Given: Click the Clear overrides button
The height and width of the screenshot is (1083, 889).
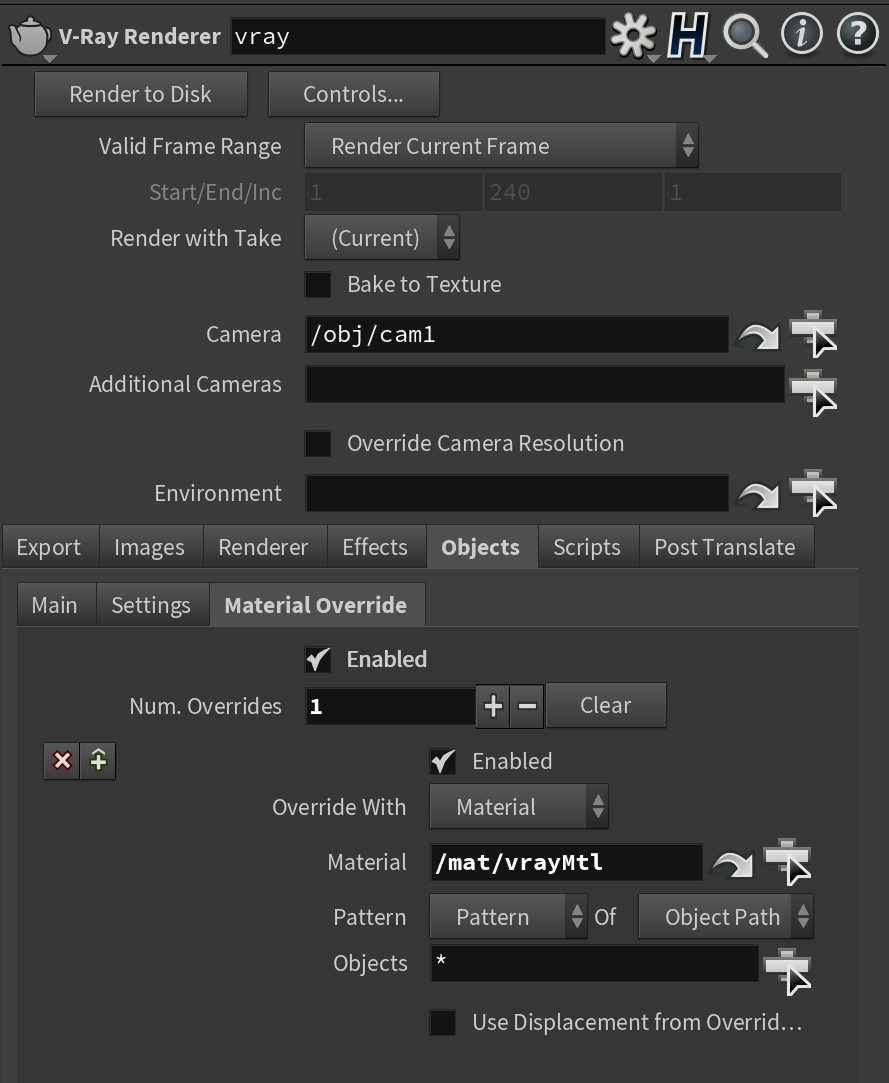Looking at the screenshot, I should point(606,705).
